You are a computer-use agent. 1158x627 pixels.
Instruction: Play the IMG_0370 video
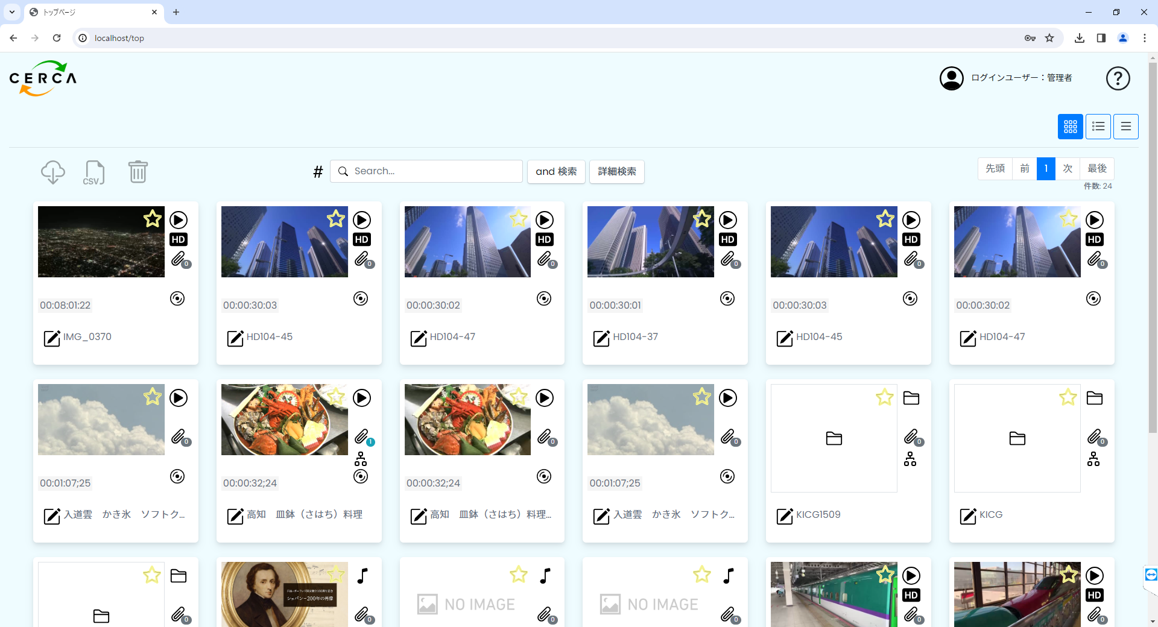[x=179, y=220]
